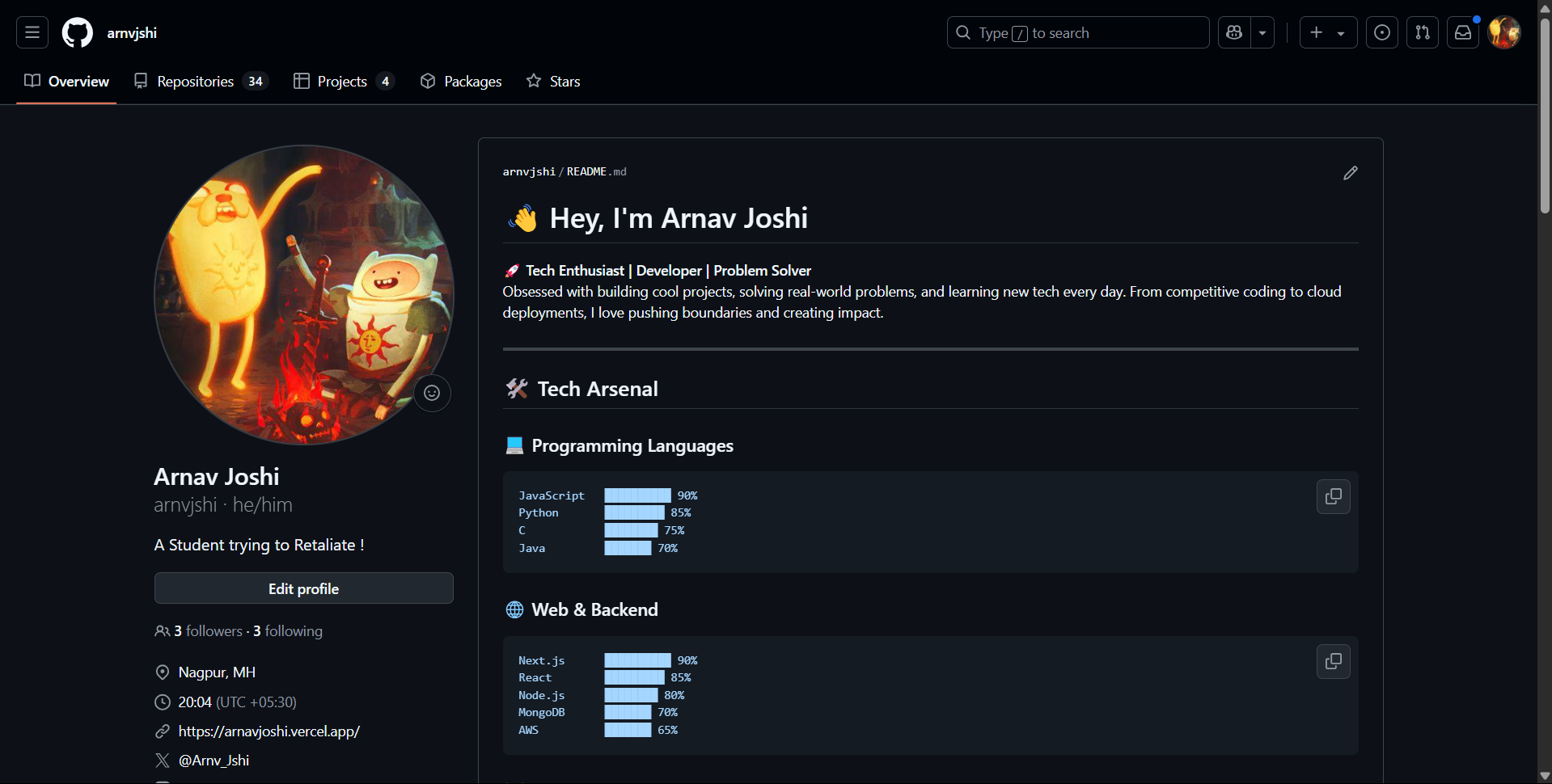
Task: Click the GitHub home logo
Action: 77,32
